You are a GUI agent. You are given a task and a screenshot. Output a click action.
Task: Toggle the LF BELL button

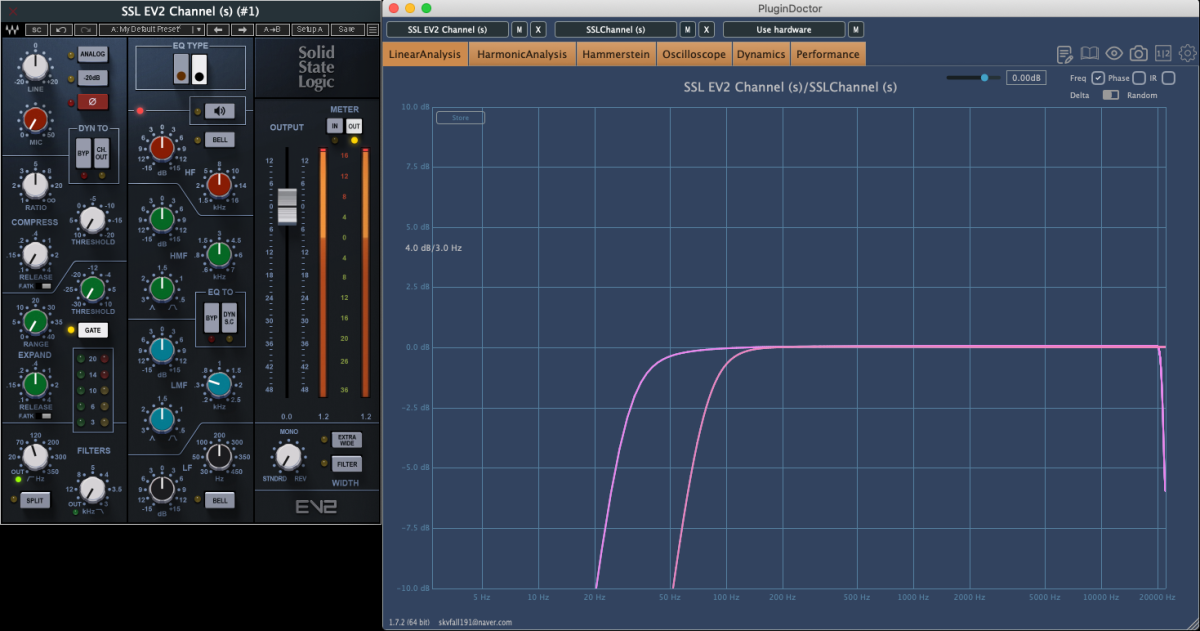point(219,500)
